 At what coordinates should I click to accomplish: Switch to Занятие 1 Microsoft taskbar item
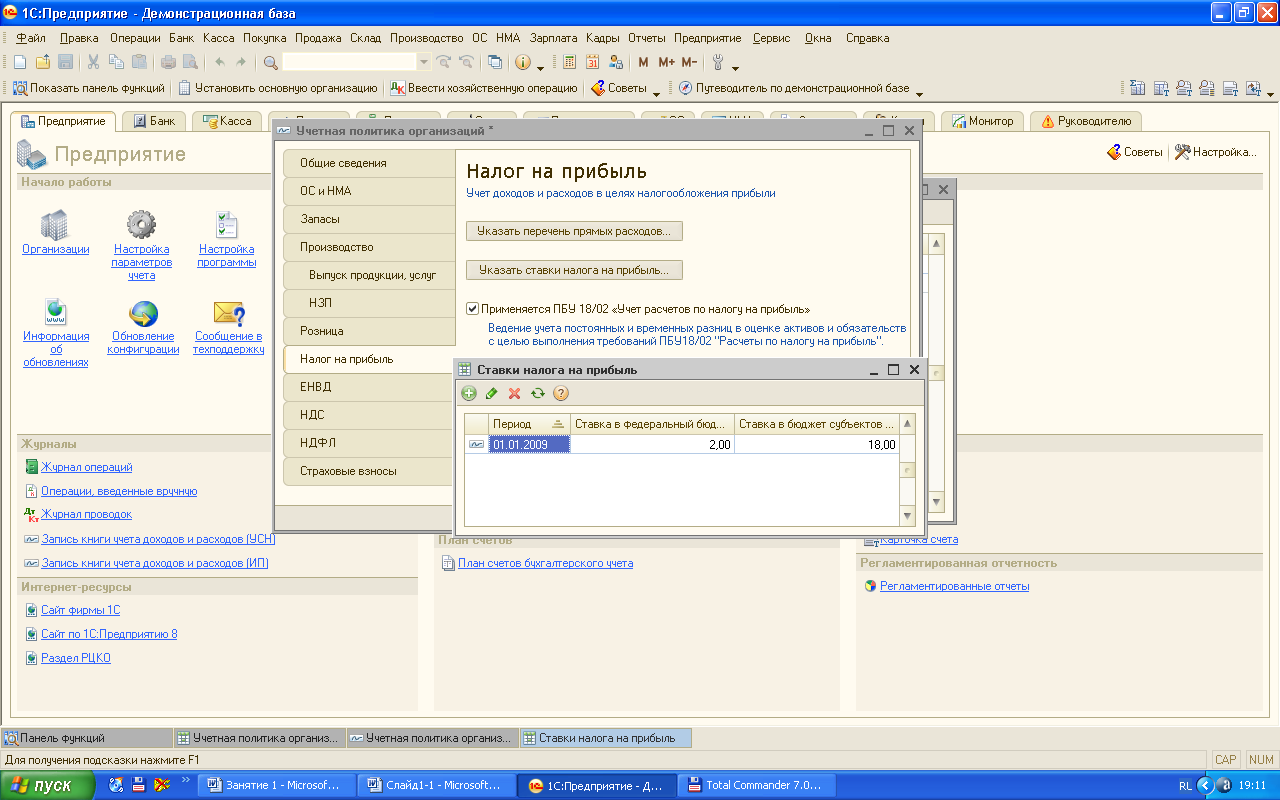(x=275, y=785)
